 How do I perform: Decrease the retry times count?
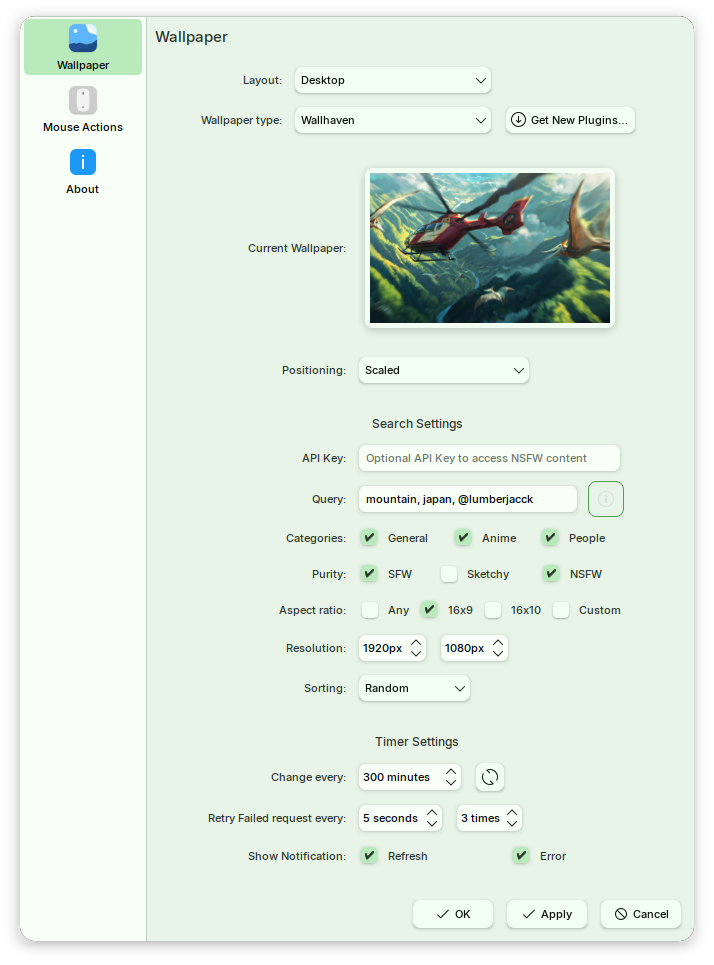(512, 824)
